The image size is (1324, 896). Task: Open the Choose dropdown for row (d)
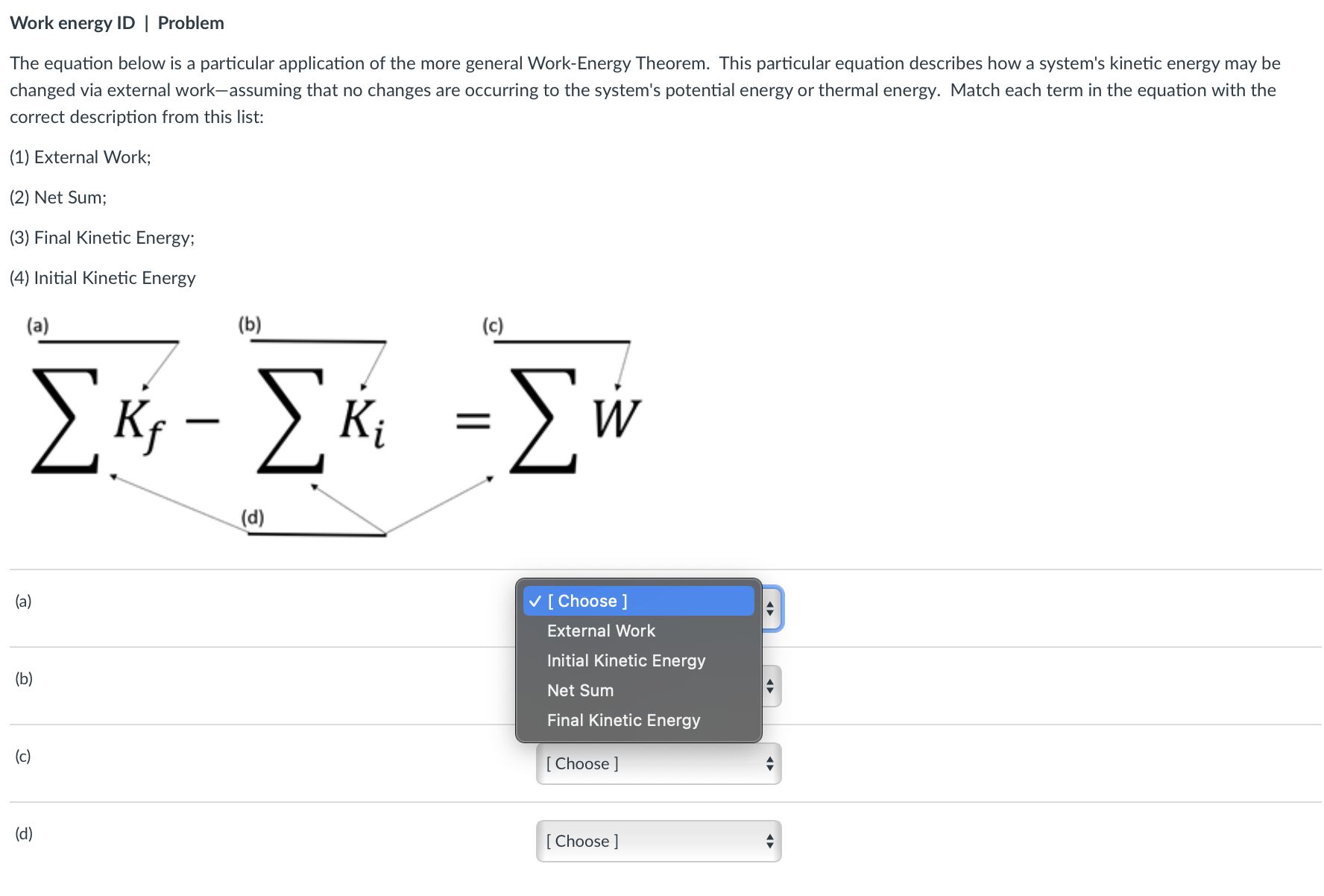pos(658,840)
